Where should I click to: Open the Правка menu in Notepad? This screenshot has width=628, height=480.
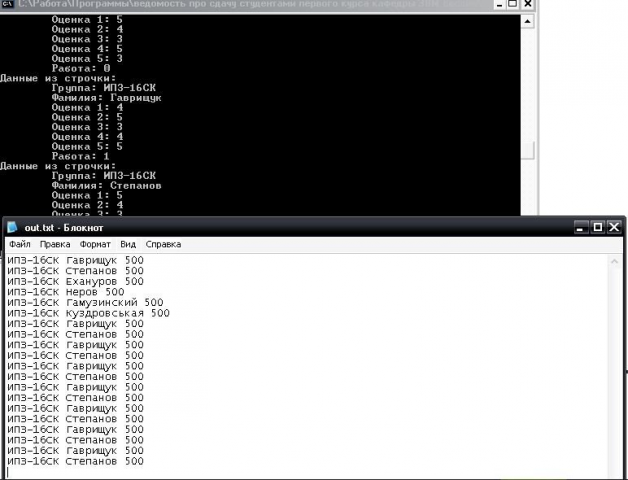click(55, 244)
